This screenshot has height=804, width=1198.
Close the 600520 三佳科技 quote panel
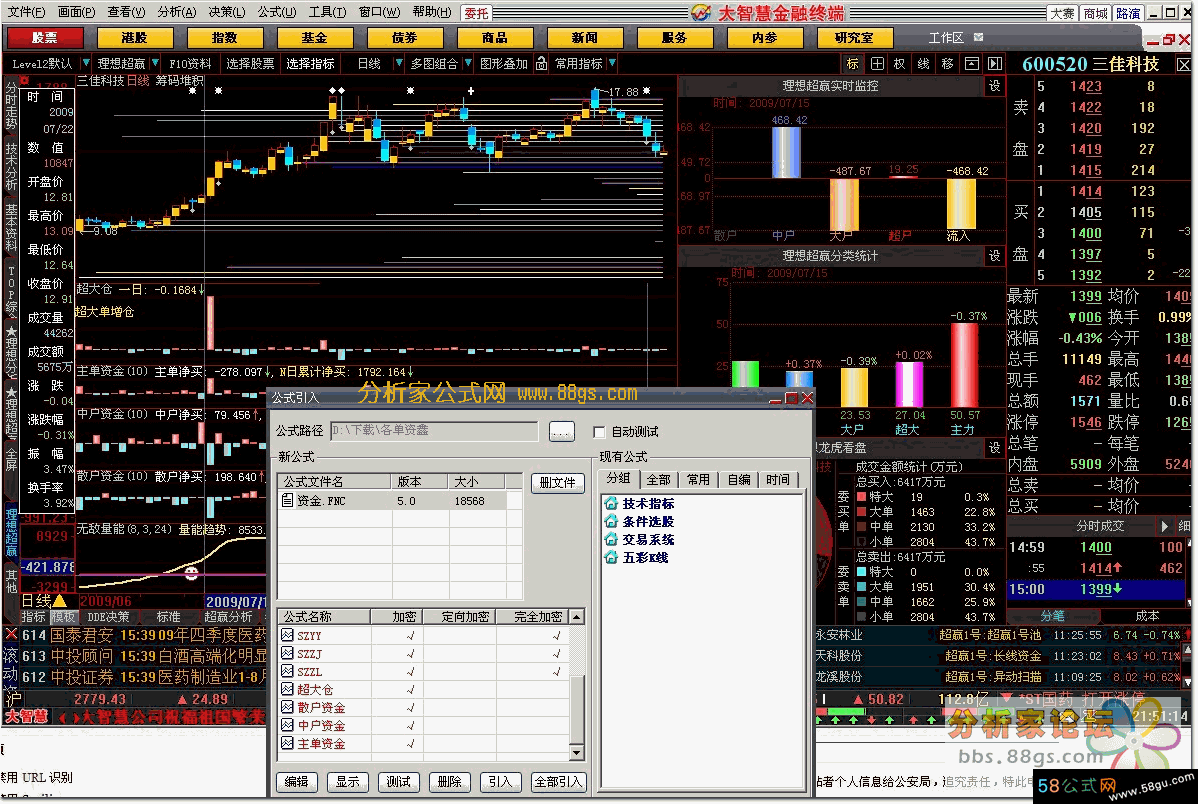1183,65
